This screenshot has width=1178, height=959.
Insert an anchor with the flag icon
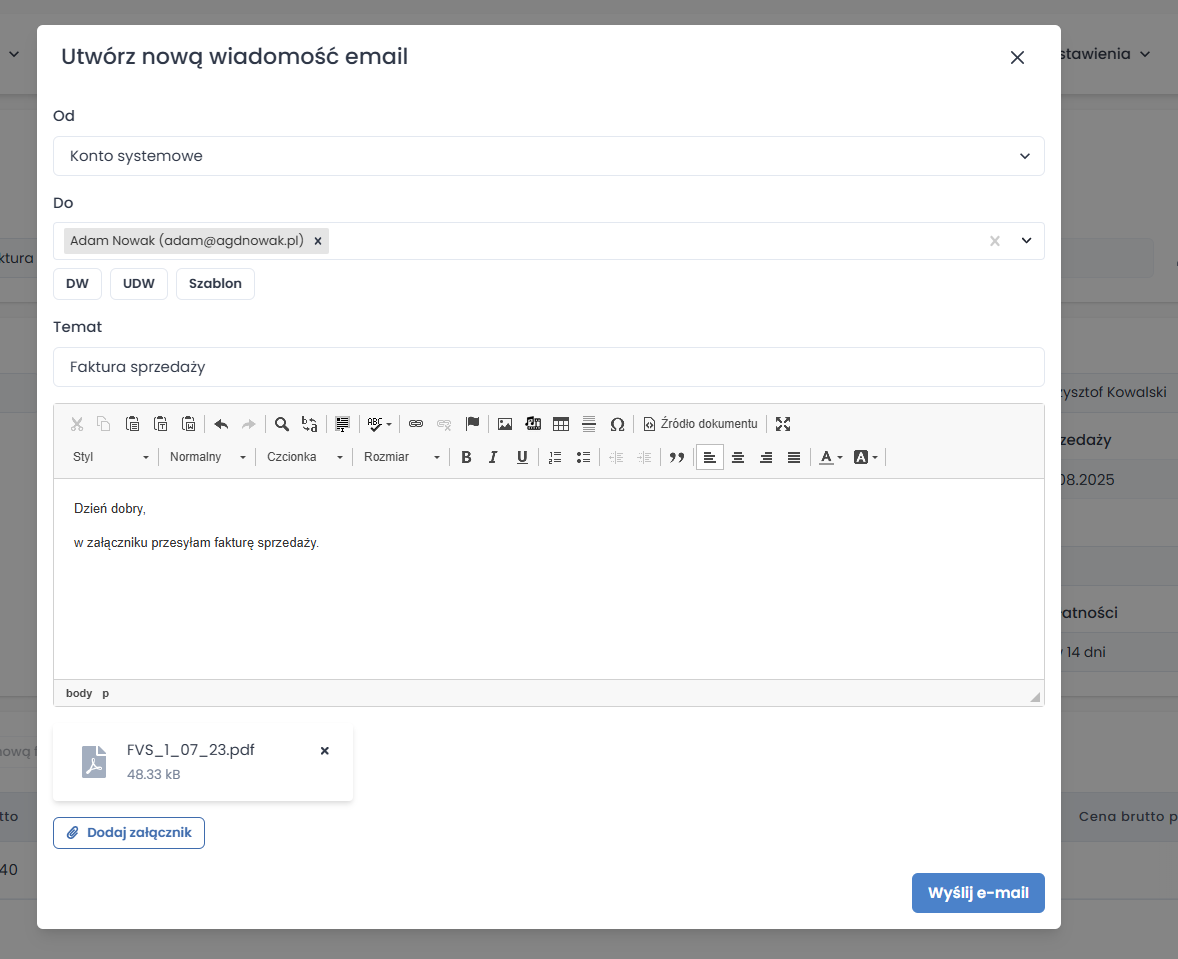472,424
